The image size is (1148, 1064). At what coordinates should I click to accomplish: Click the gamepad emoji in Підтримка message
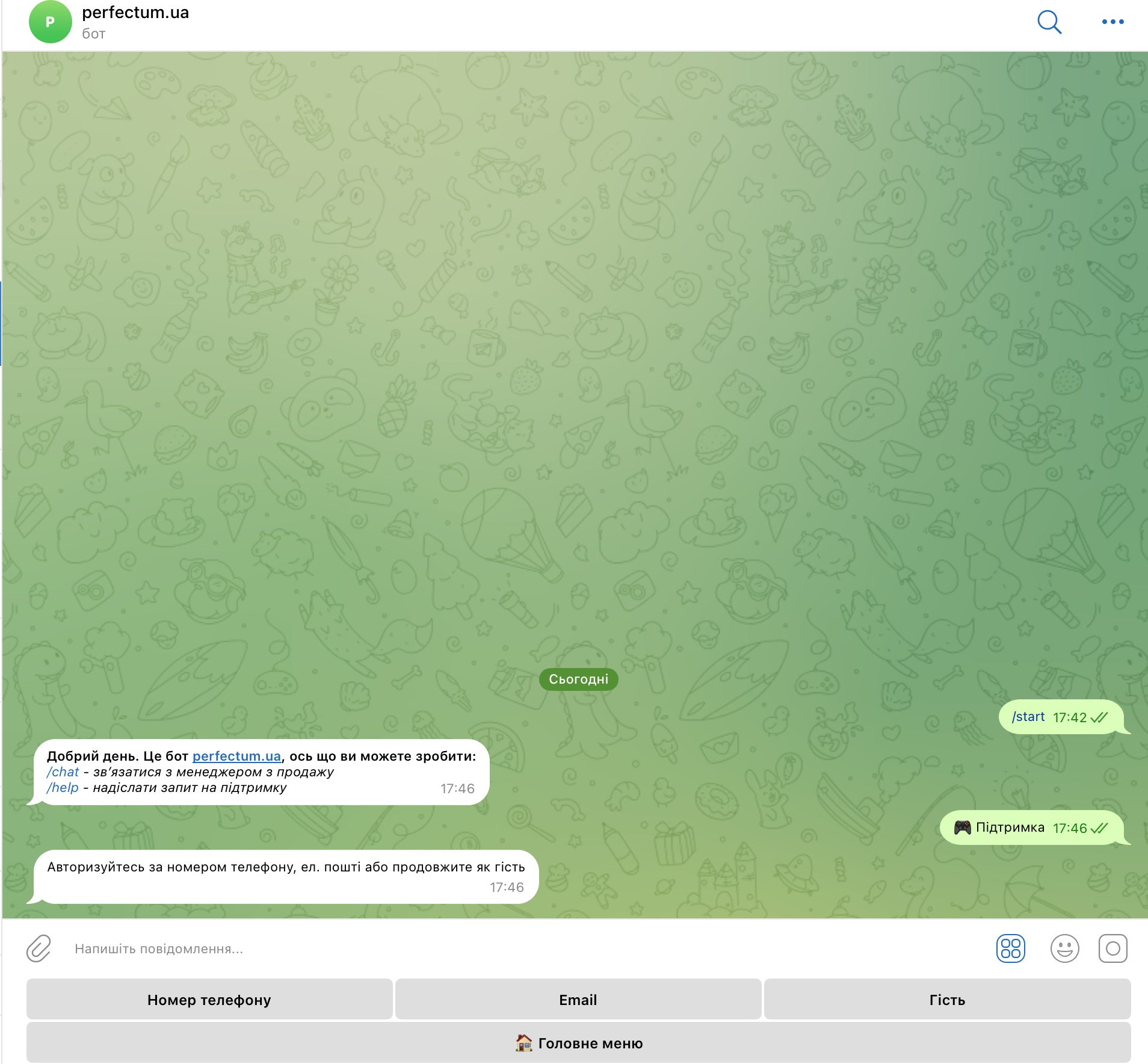963,827
